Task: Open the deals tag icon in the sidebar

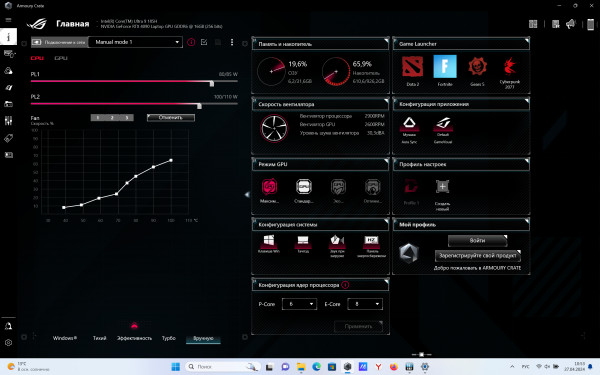Action: click(8, 138)
